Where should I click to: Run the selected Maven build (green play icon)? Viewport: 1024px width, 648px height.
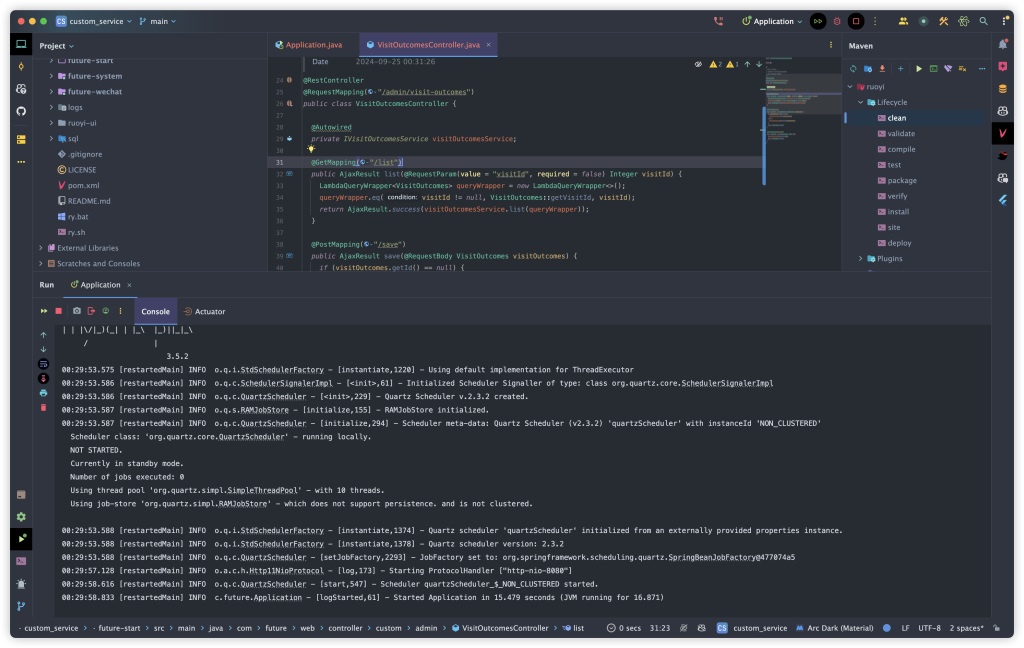click(x=919, y=68)
